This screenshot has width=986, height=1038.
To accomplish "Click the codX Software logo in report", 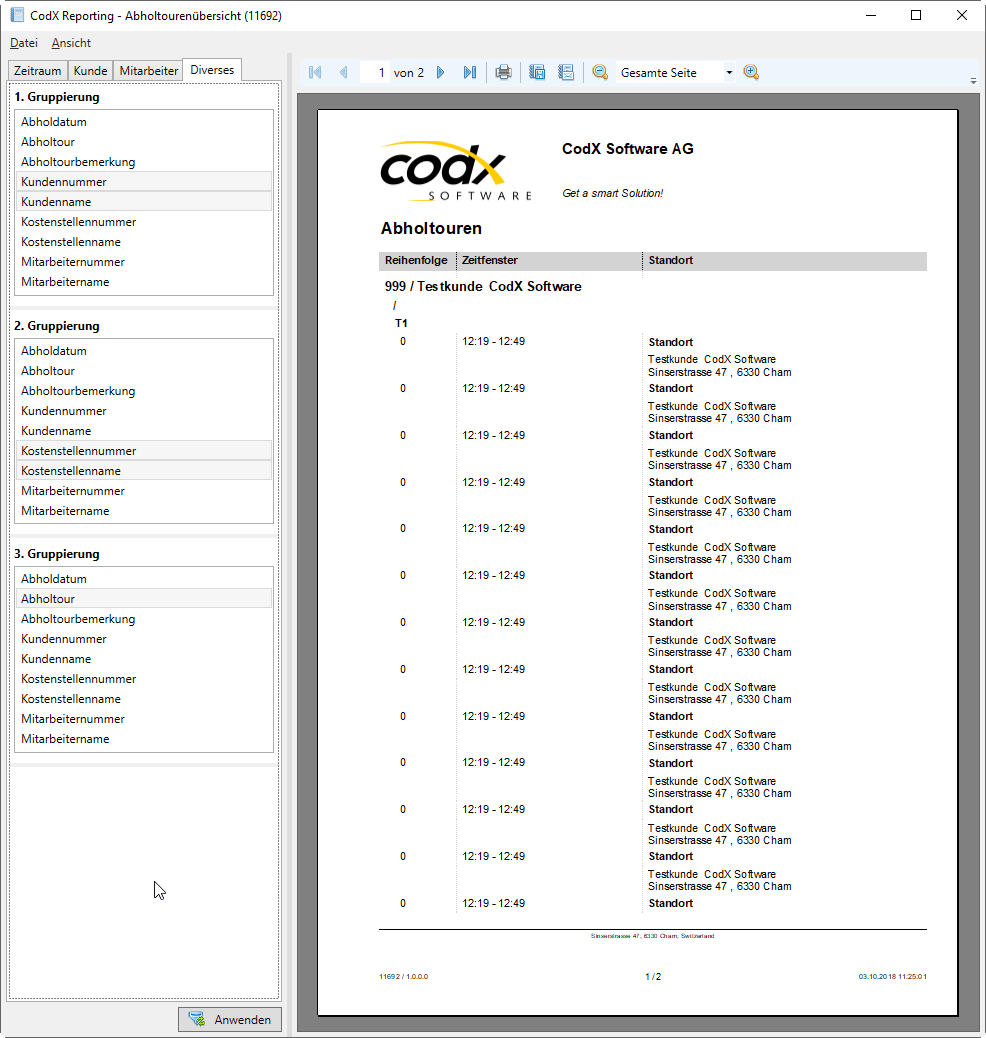I will click(x=456, y=171).
